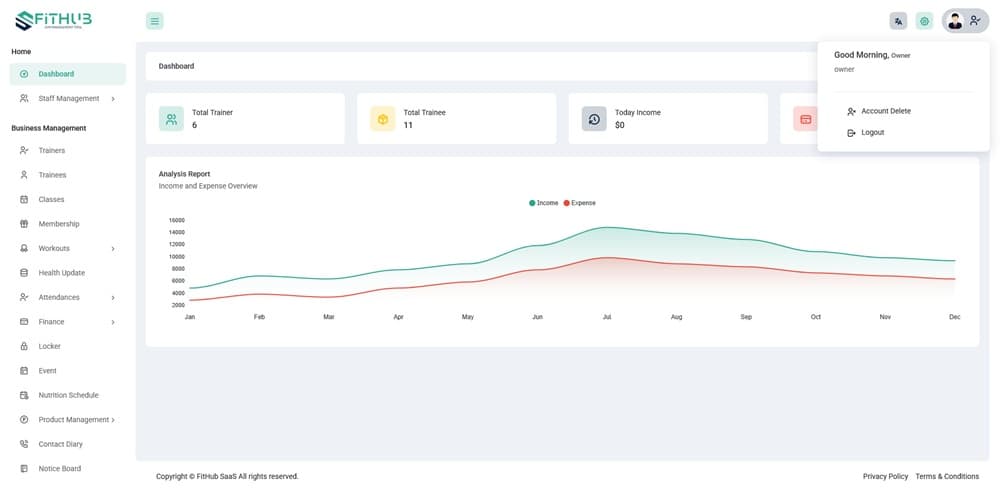Click the Total Trainee box icon

pyautogui.click(x=382, y=119)
